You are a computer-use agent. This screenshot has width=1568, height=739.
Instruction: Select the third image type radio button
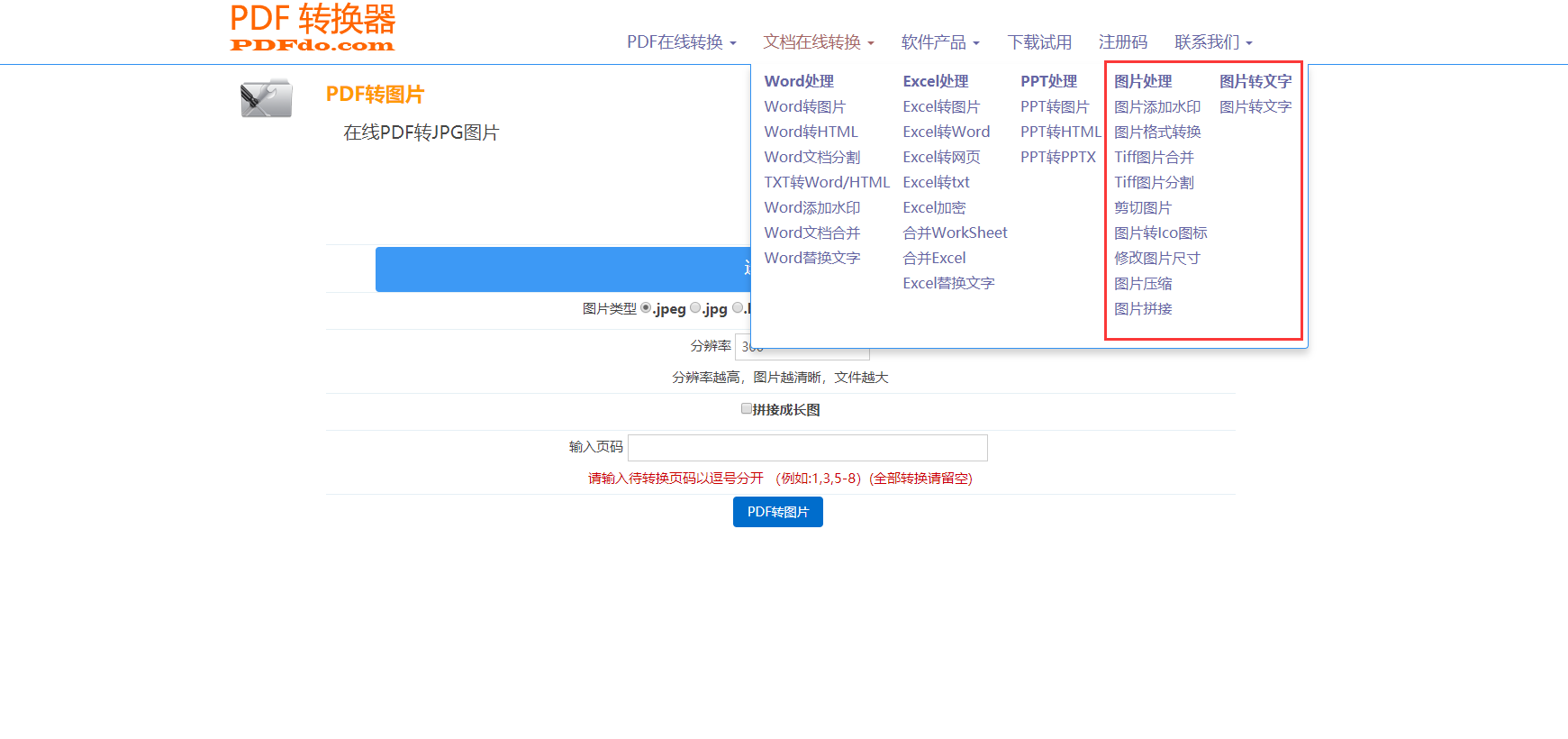739,307
